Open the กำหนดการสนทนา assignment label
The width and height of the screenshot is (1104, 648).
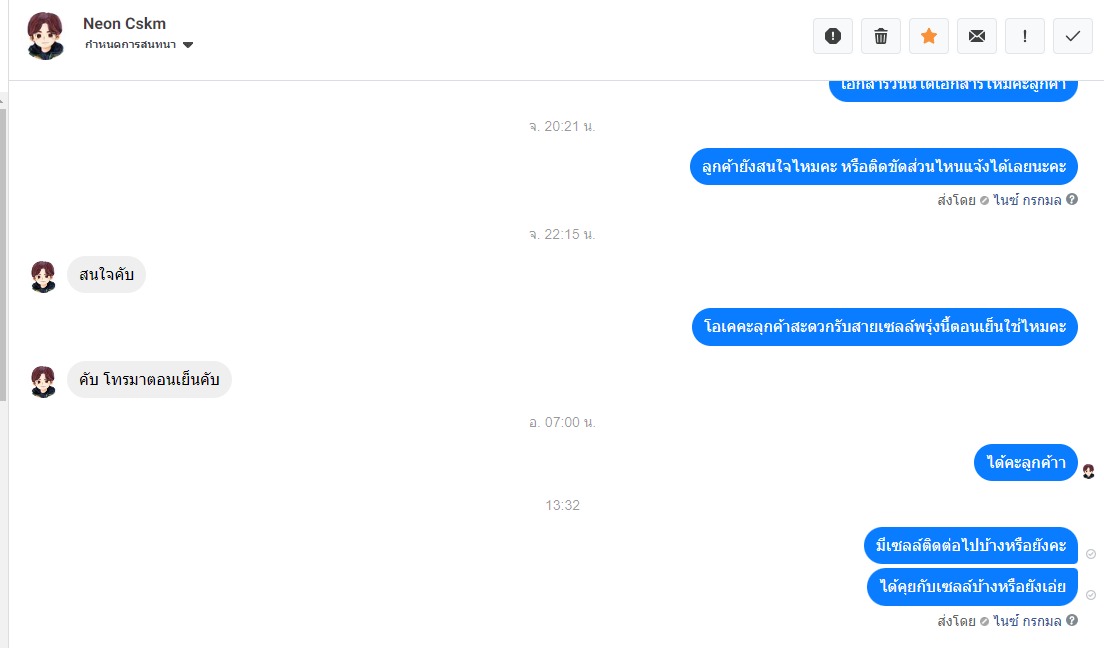[x=130, y=44]
